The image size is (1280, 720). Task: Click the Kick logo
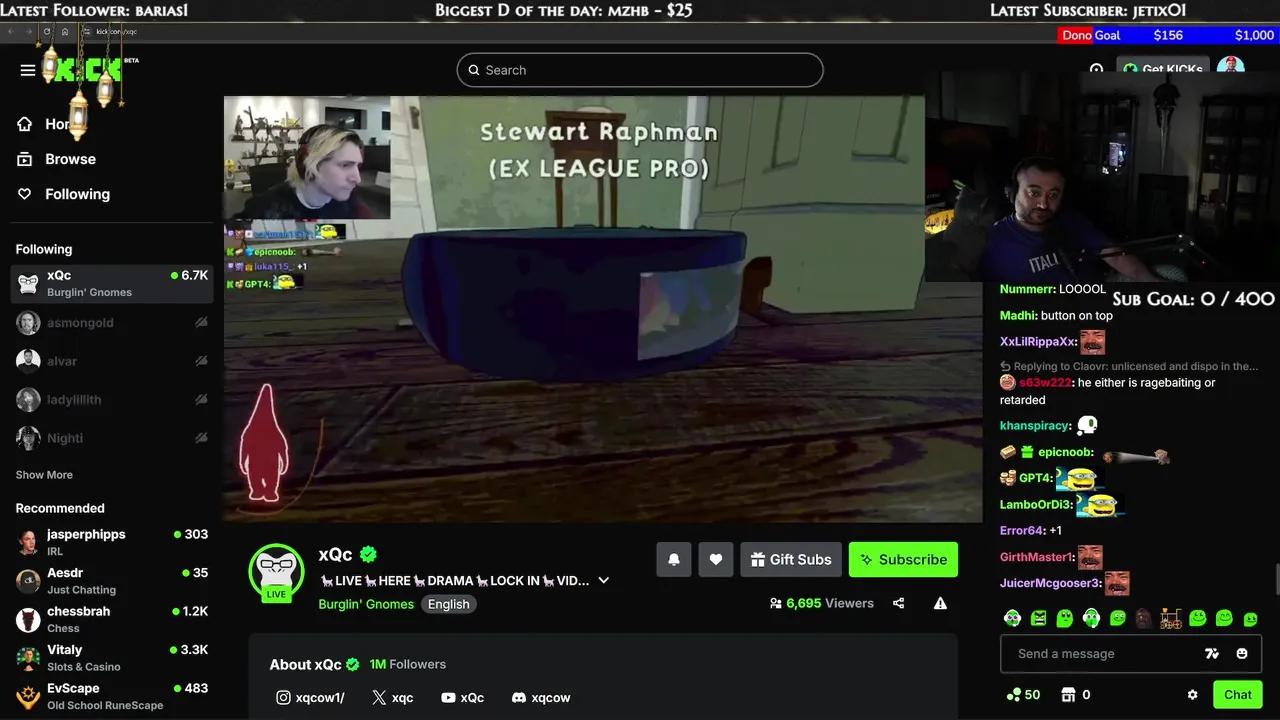point(88,70)
